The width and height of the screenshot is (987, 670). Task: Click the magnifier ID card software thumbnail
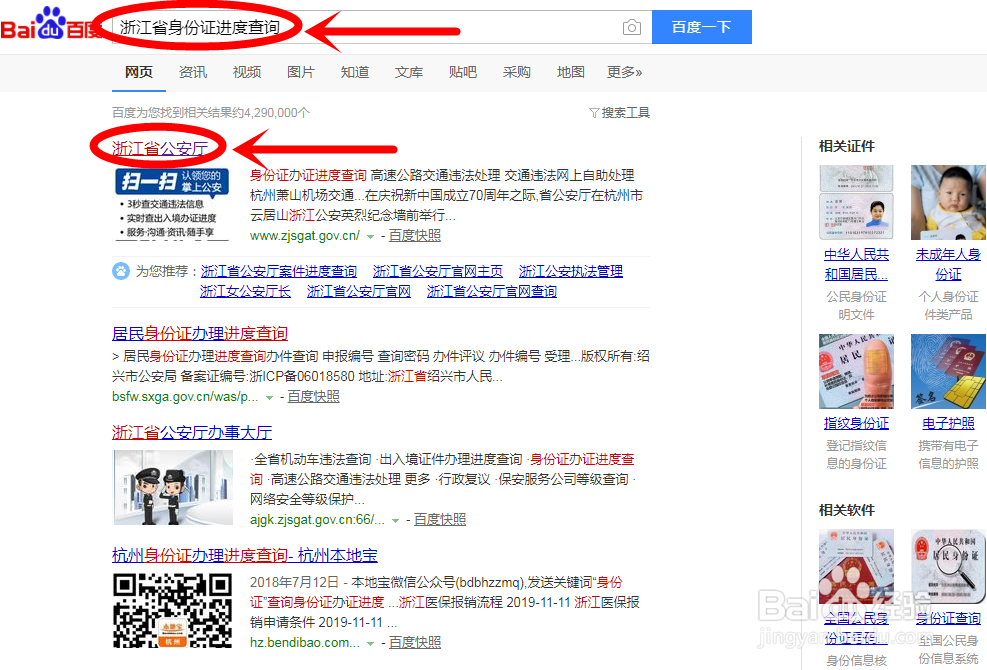point(948,566)
